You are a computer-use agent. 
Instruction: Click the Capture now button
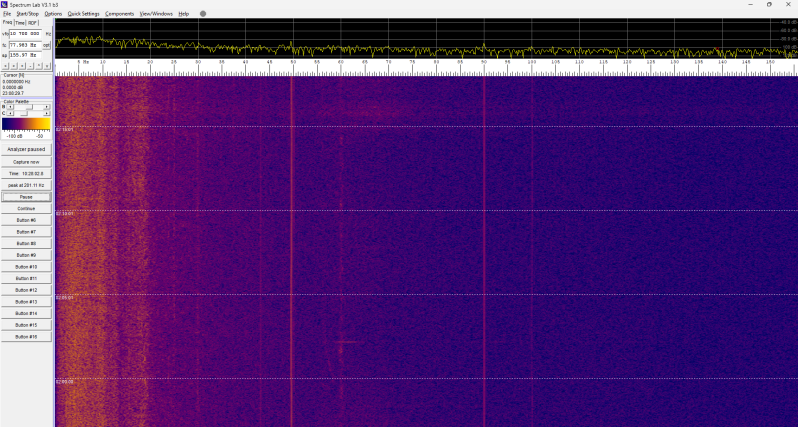(26, 162)
